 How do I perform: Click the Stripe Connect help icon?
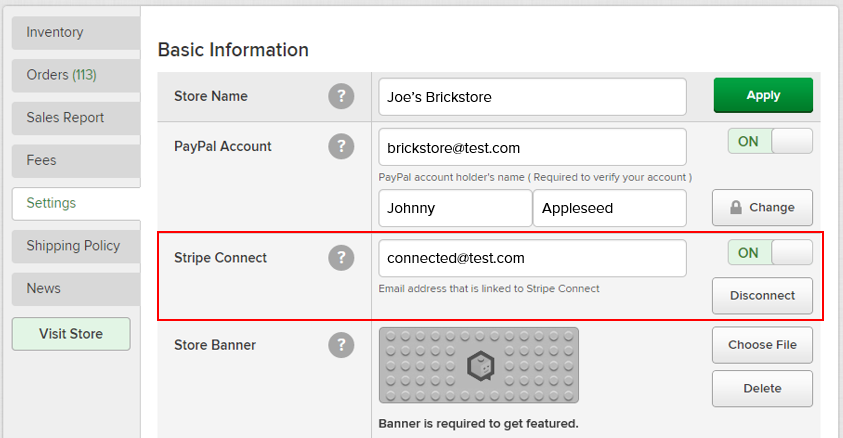[x=341, y=257]
